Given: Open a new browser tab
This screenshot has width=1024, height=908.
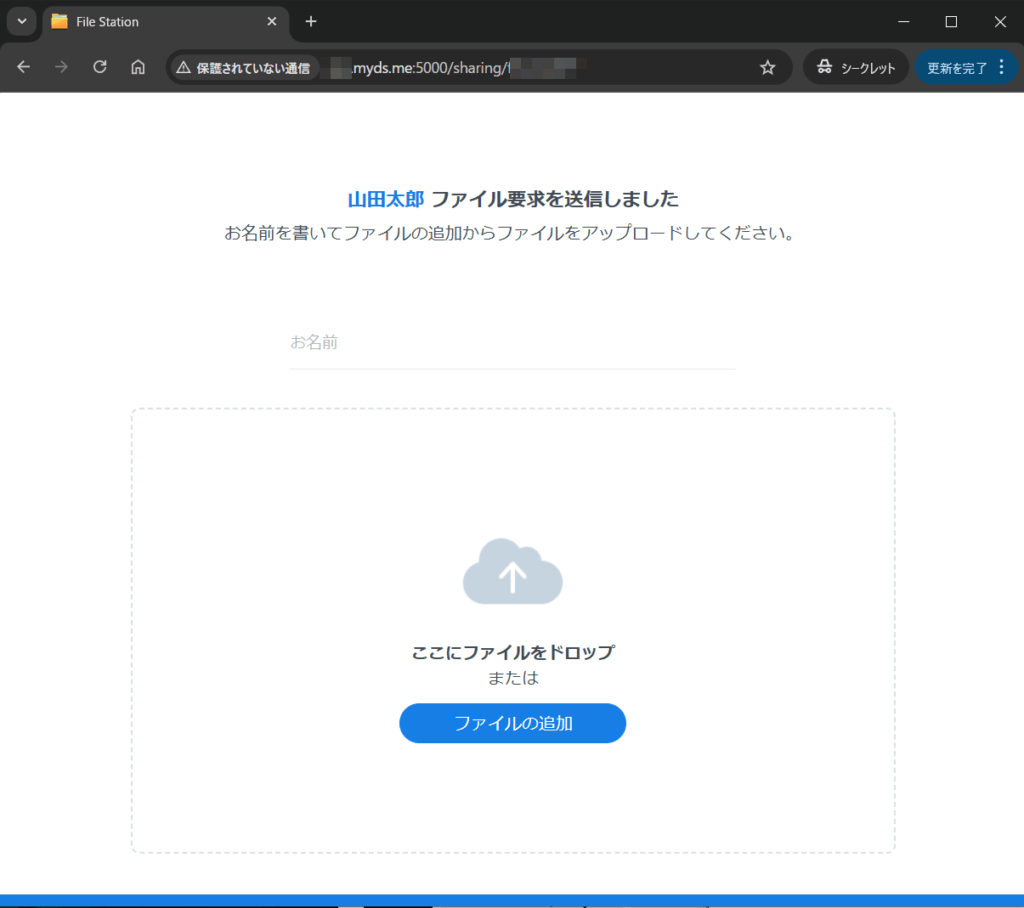Looking at the screenshot, I should click(x=311, y=21).
